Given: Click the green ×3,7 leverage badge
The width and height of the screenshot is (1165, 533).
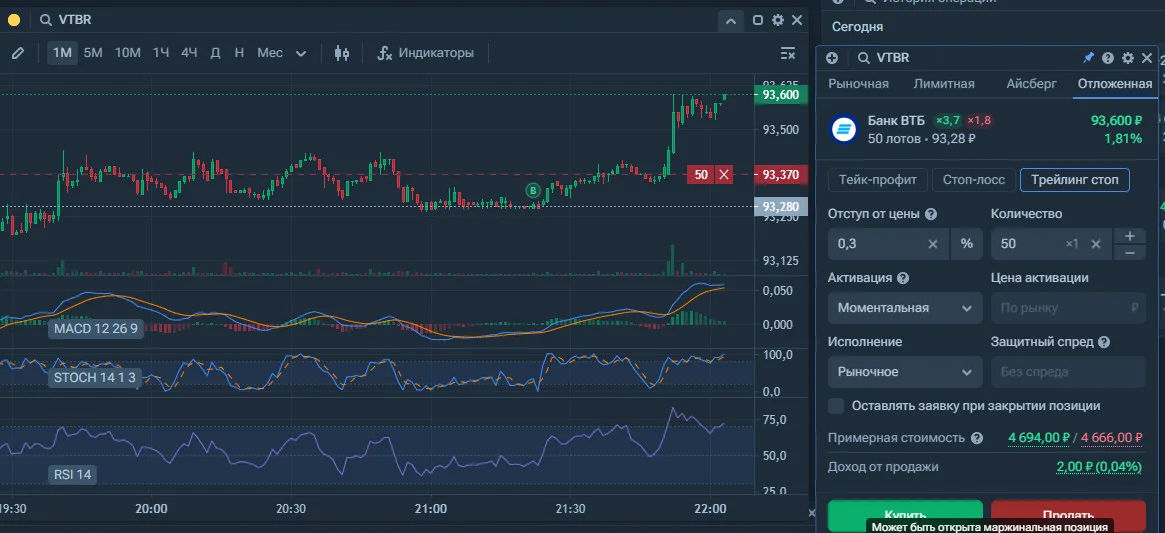Looking at the screenshot, I should [947, 120].
